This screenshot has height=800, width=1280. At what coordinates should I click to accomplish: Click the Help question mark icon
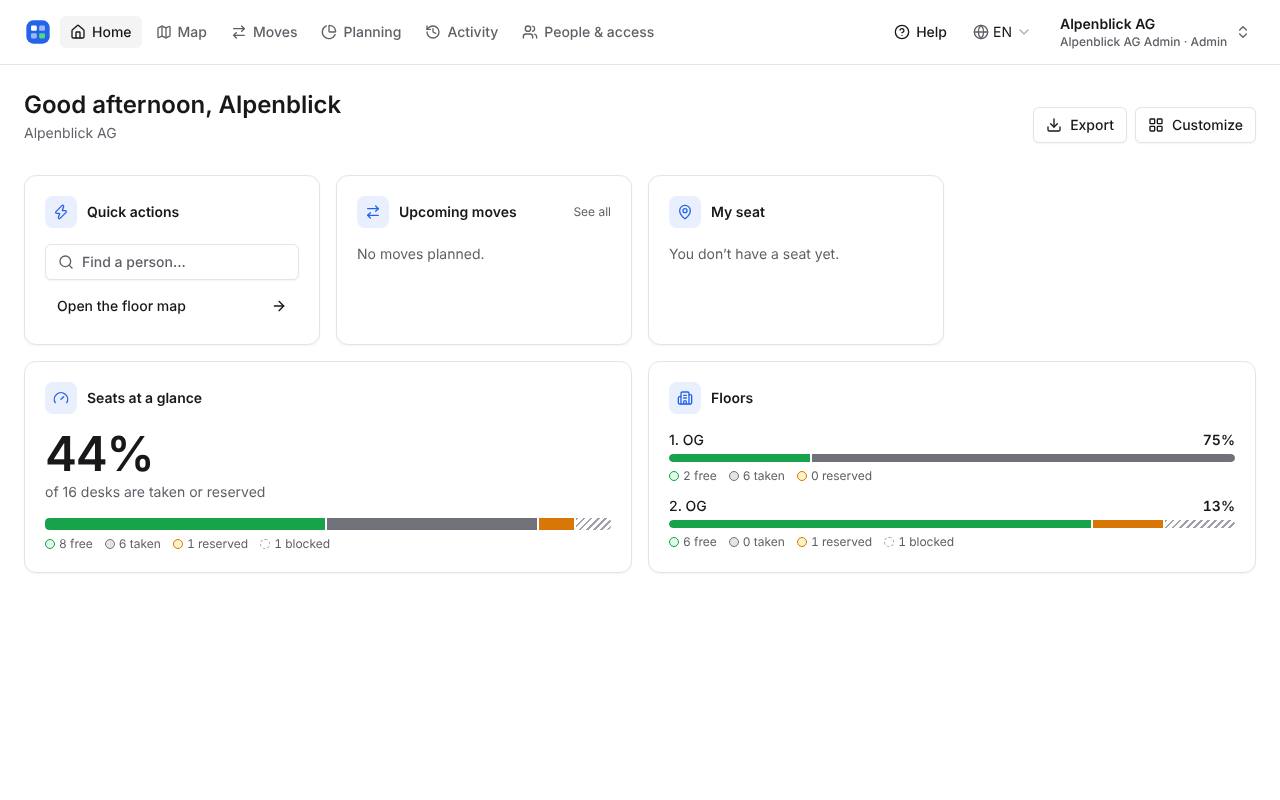point(902,32)
